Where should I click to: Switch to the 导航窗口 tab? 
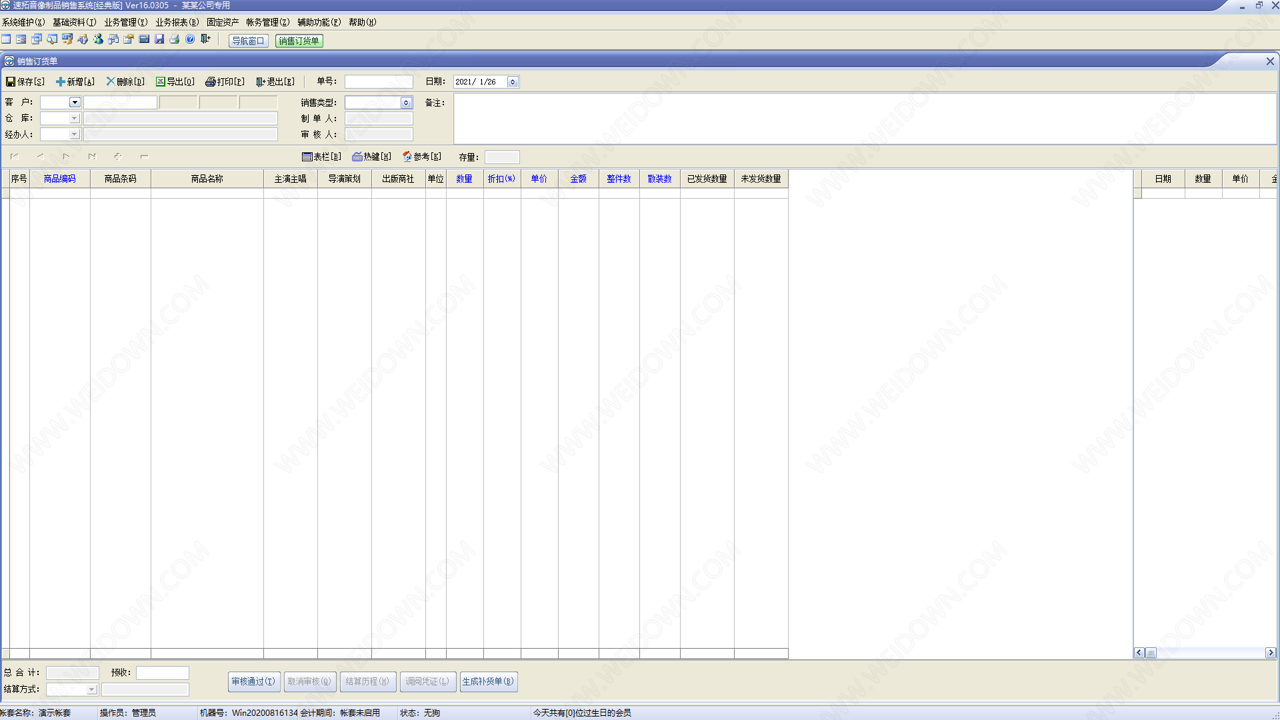(x=249, y=41)
